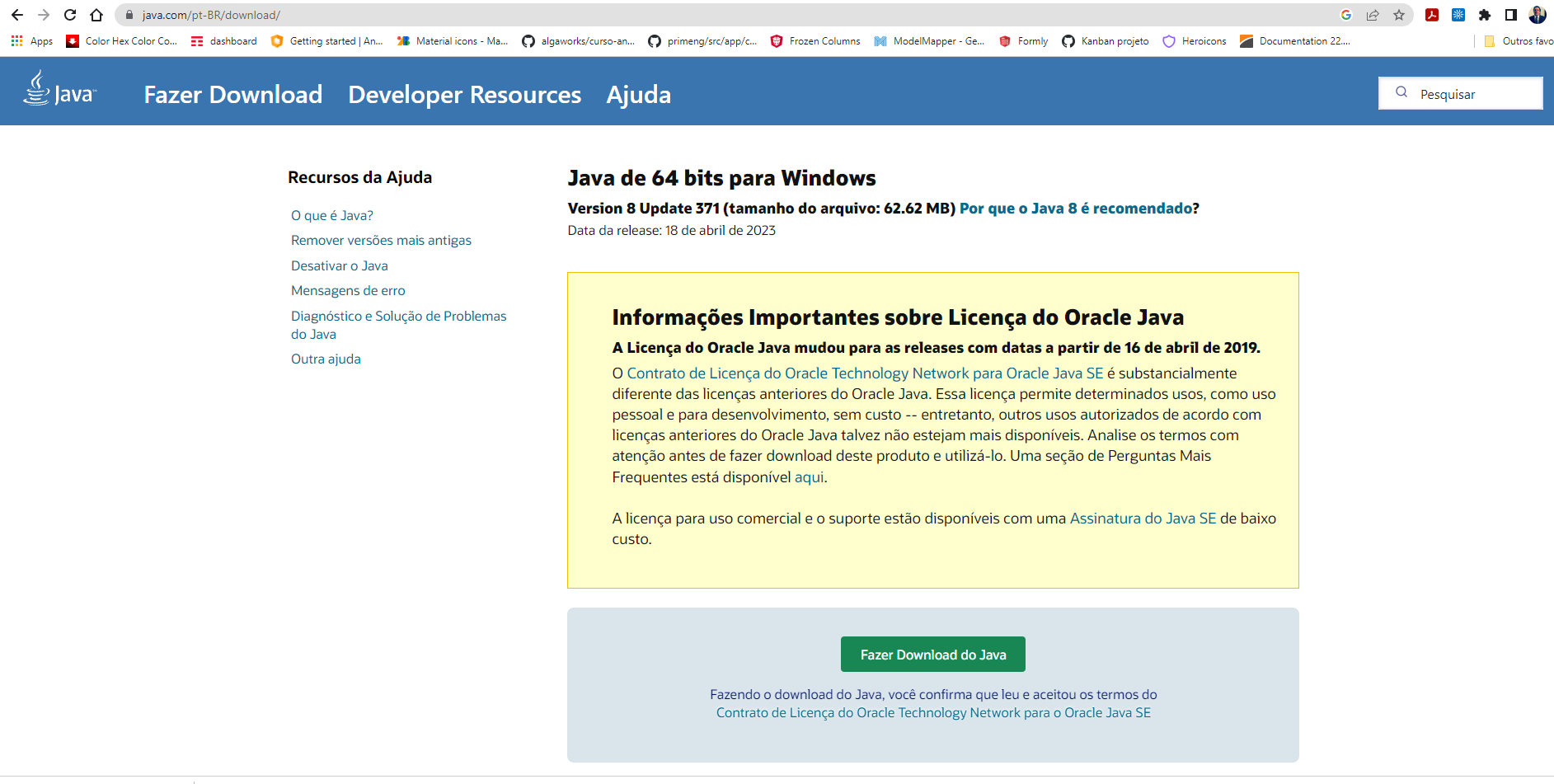Open Color Hex Color Codes bookmark
Screen dimensions: 1554x784
(x=122, y=41)
